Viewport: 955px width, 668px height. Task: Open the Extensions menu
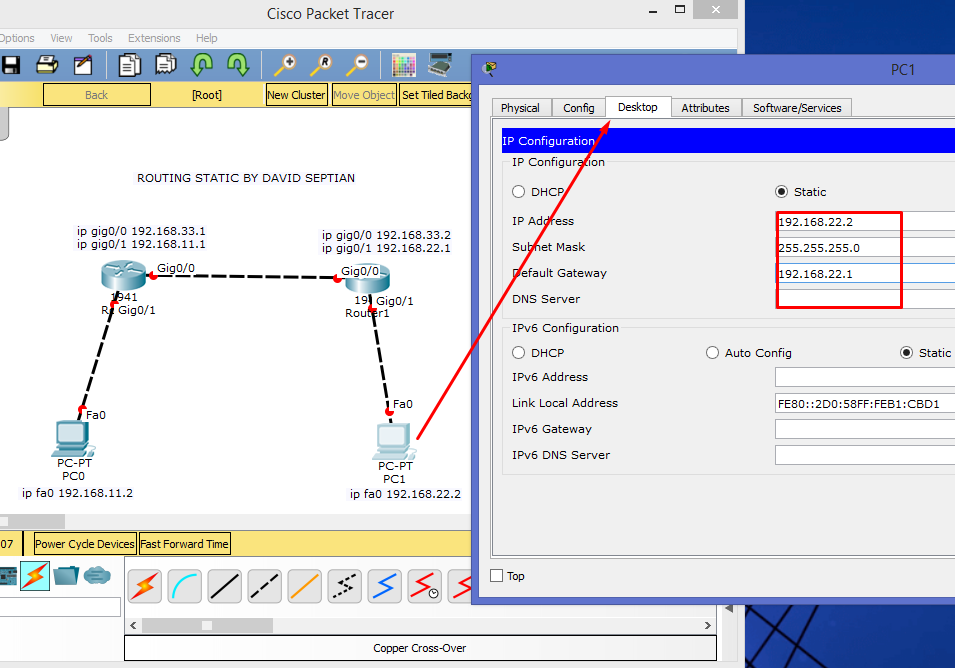pos(154,37)
